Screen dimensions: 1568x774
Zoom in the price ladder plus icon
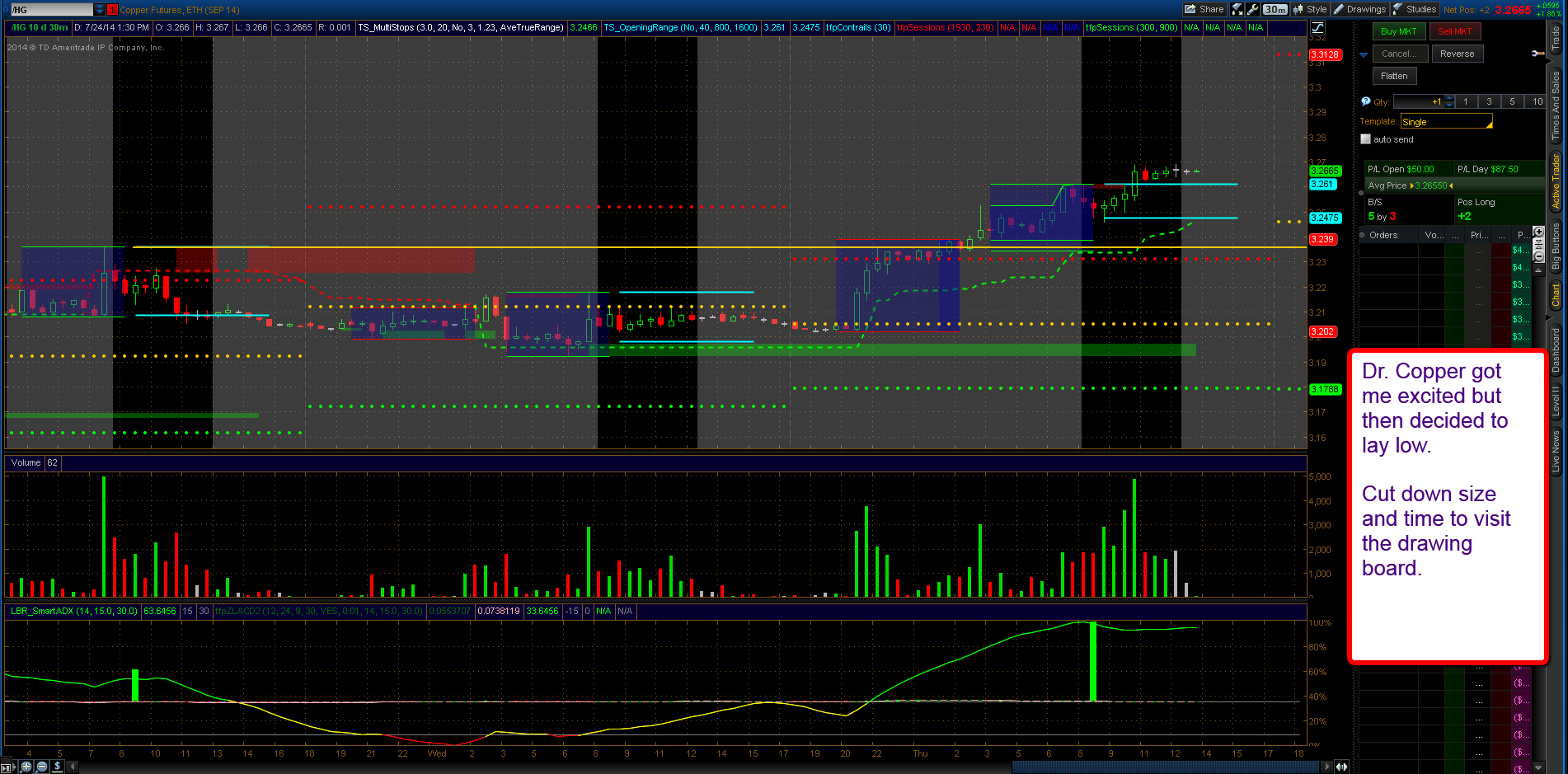[1538, 232]
